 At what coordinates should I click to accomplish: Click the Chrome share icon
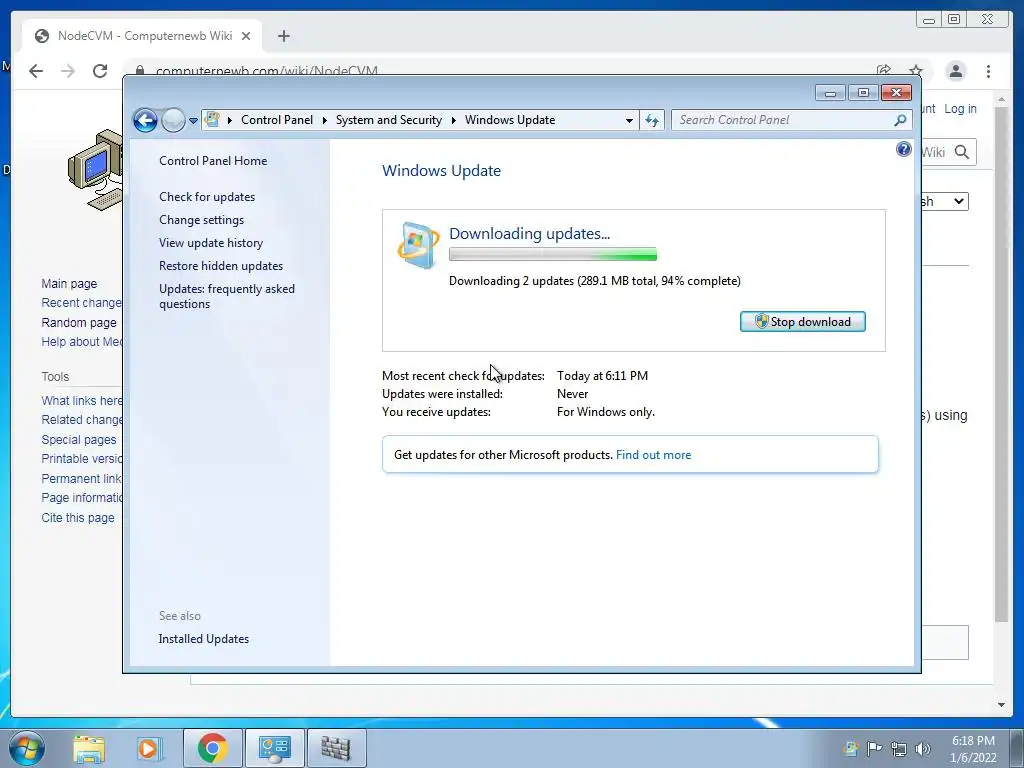point(884,71)
